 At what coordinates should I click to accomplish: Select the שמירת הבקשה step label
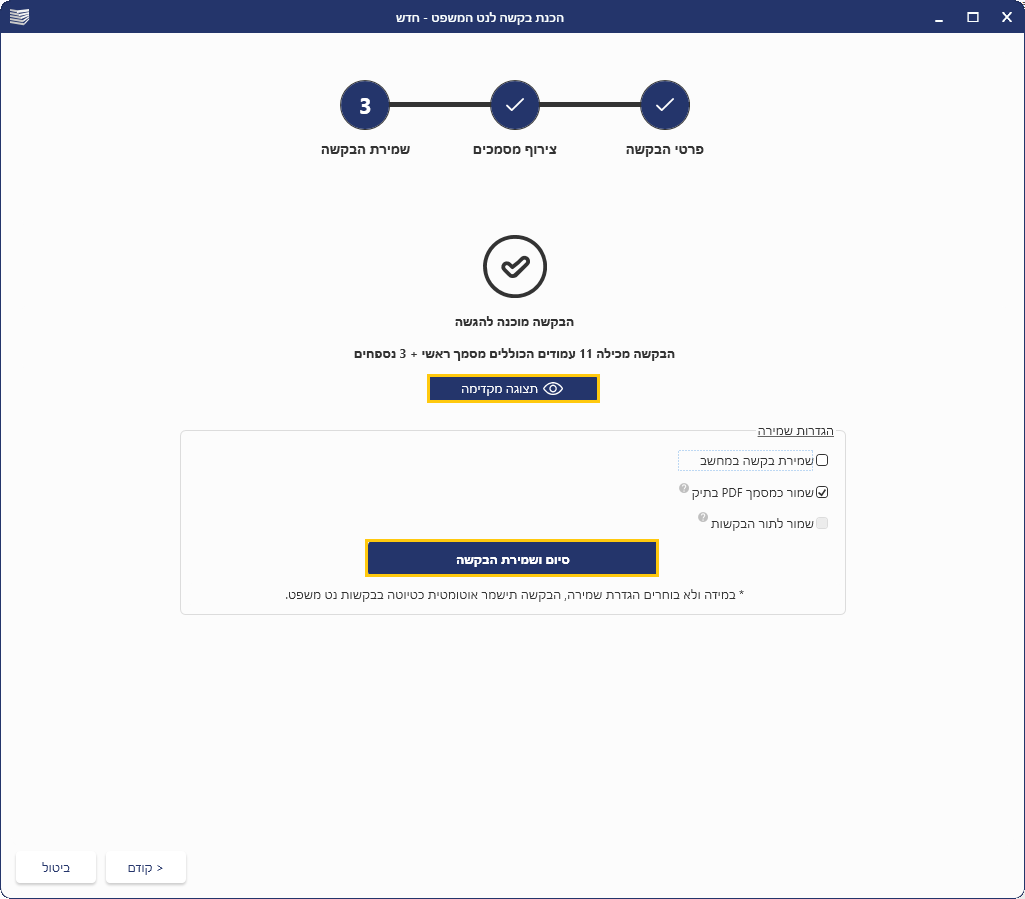point(365,150)
